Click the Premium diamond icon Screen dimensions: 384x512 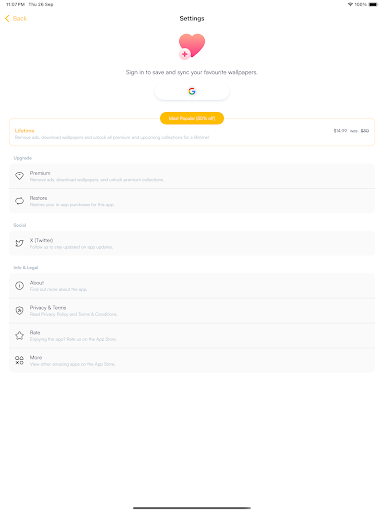pyautogui.click(x=19, y=176)
